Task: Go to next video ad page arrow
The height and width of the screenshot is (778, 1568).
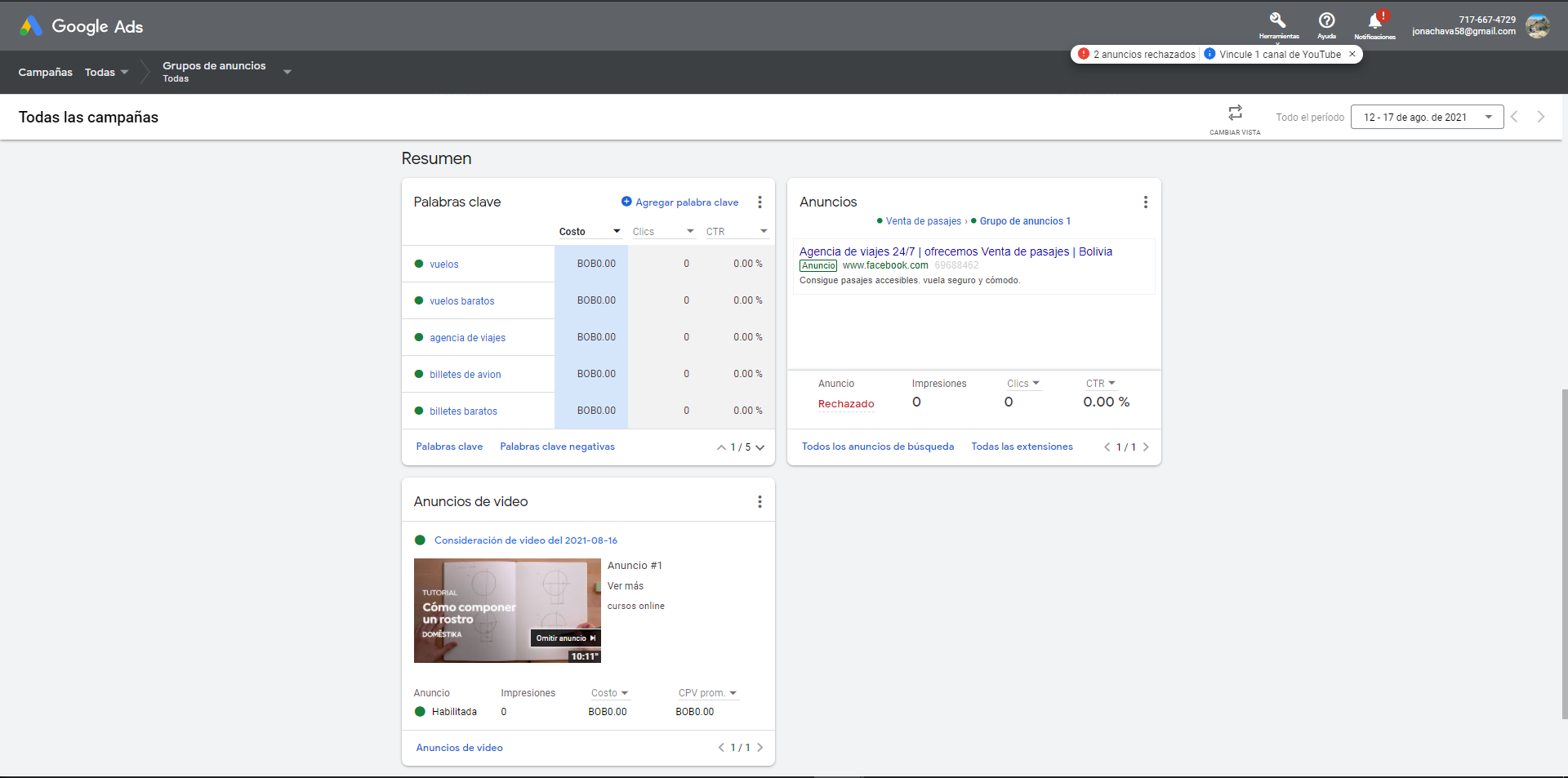Action: coord(760,748)
